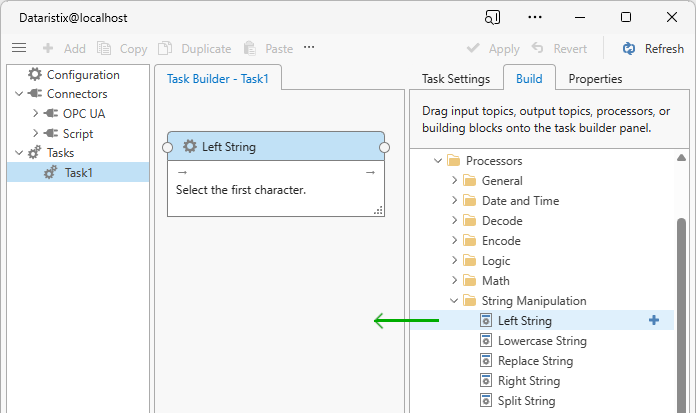Click the gear icon in Left String block
The image size is (696, 413).
[x=190, y=146]
